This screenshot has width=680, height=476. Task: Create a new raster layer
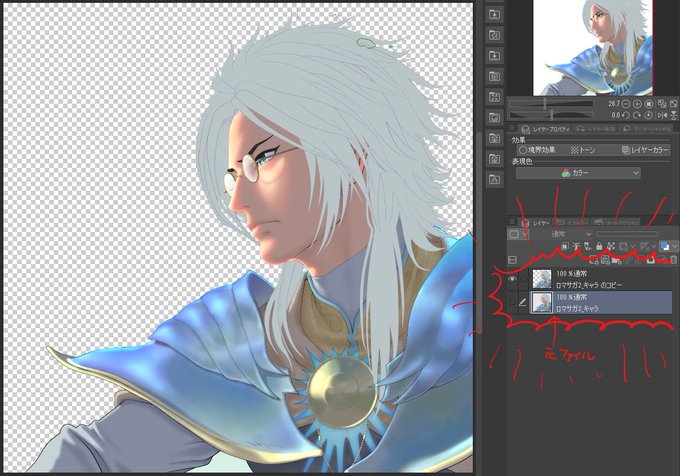pos(594,260)
